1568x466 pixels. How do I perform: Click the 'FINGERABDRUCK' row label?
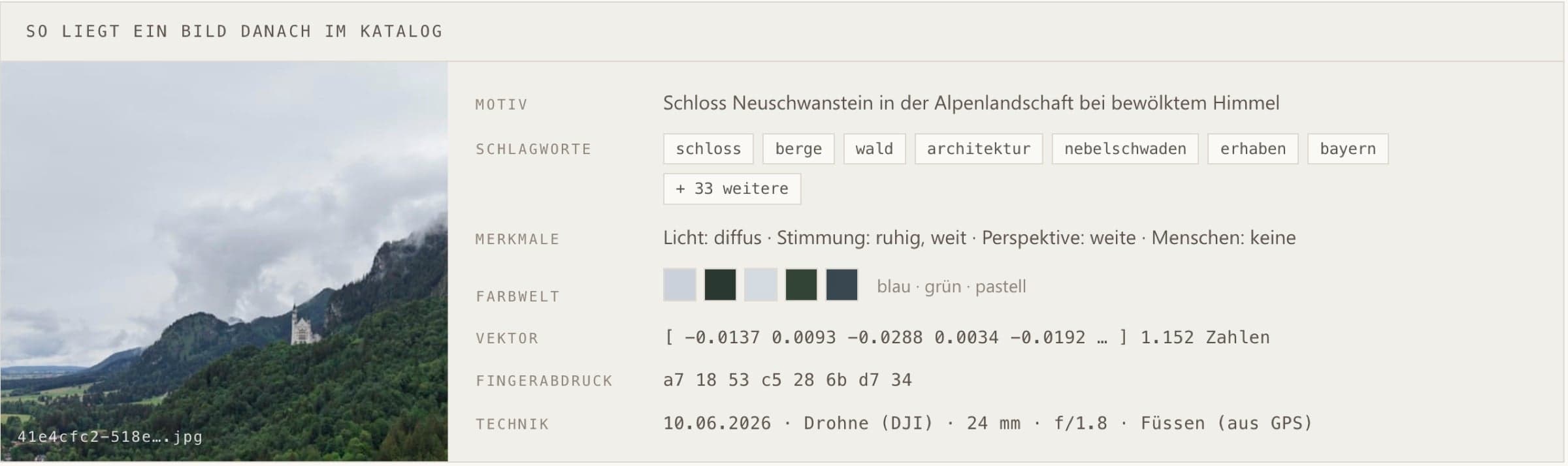coord(544,381)
